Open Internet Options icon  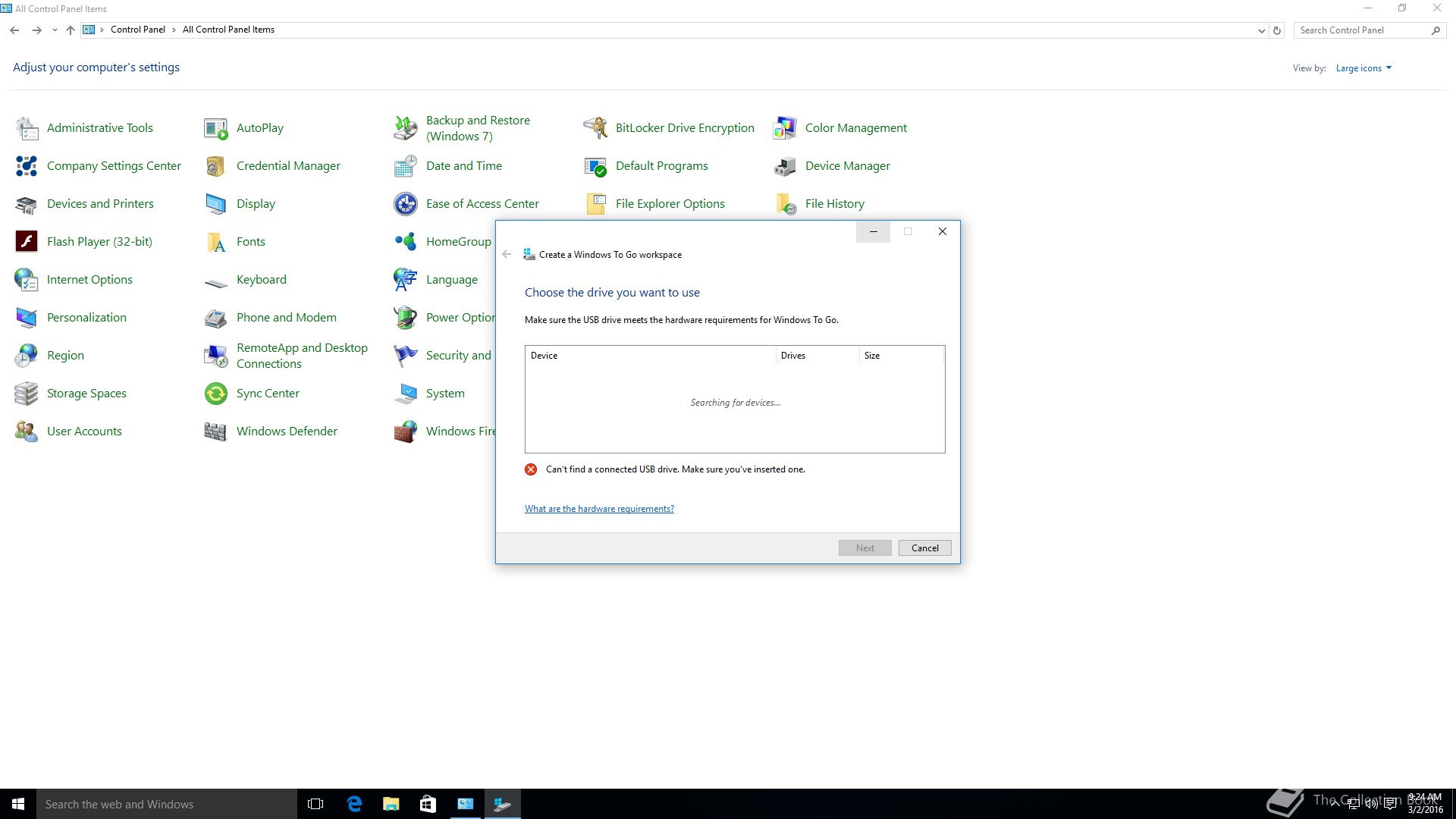click(x=27, y=280)
